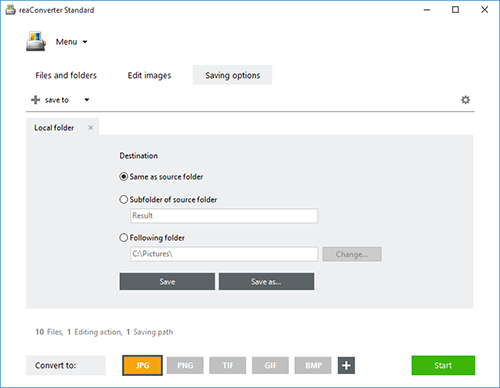This screenshot has width=500, height=388.
Task: Select Subfolder of source folder option
Action: click(124, 199)
